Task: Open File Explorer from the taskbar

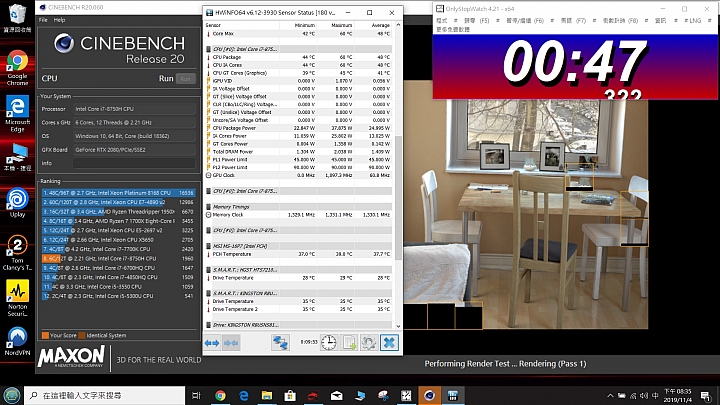Action: (267, 395)
